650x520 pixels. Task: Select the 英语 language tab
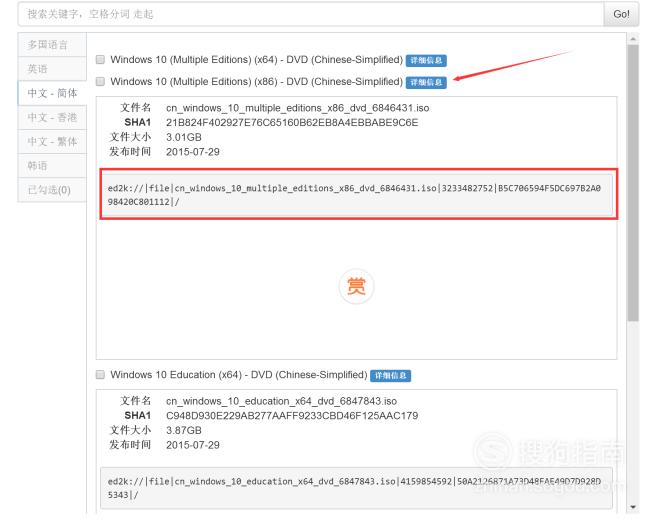click(52, 69)
